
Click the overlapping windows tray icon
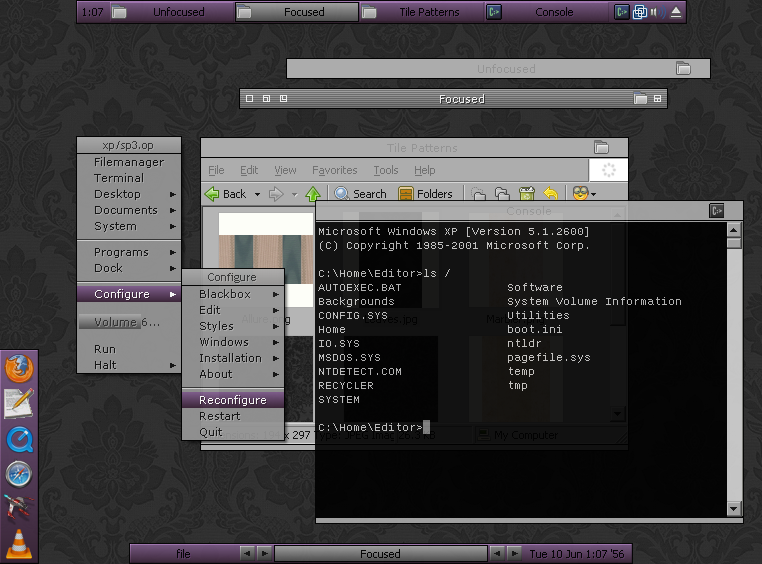point(640,12)
